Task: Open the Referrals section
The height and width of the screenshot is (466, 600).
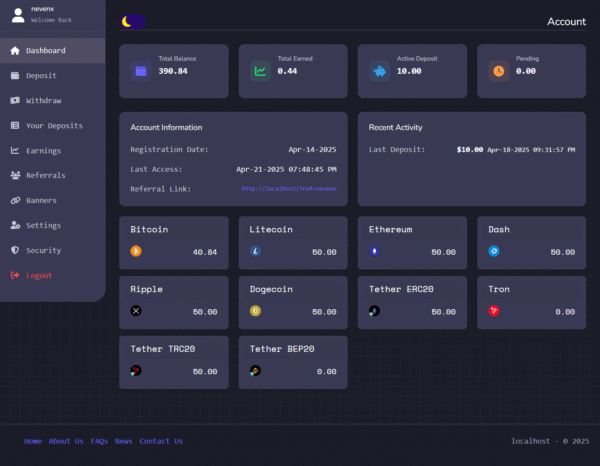Action: [x=52, y=175]
